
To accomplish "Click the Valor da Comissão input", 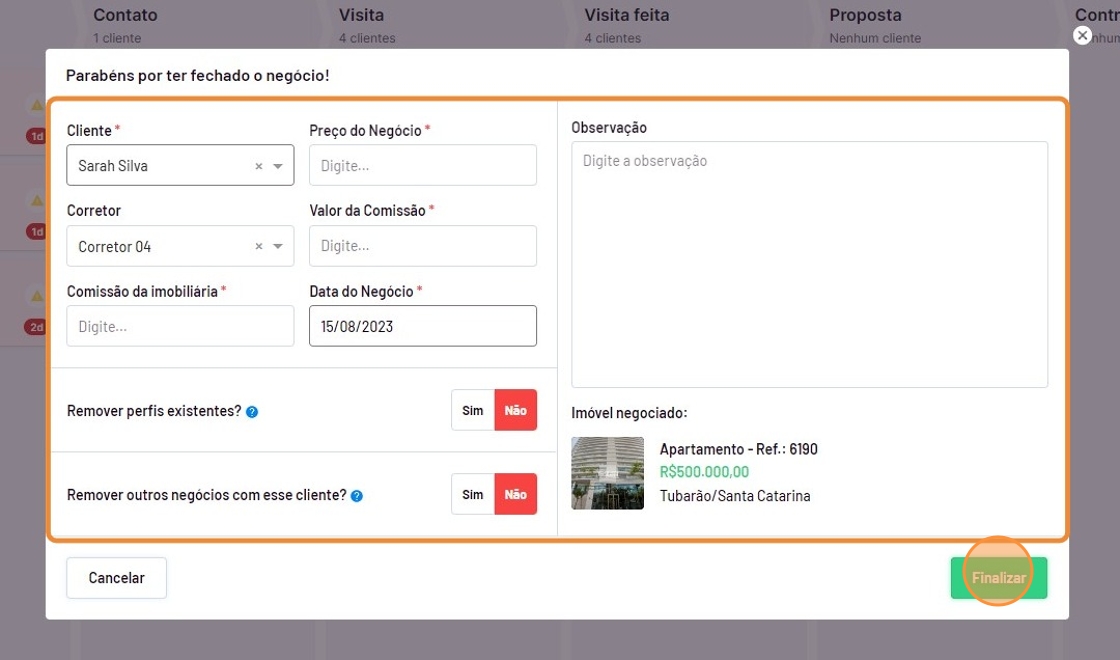I will [x=422, y=246].
